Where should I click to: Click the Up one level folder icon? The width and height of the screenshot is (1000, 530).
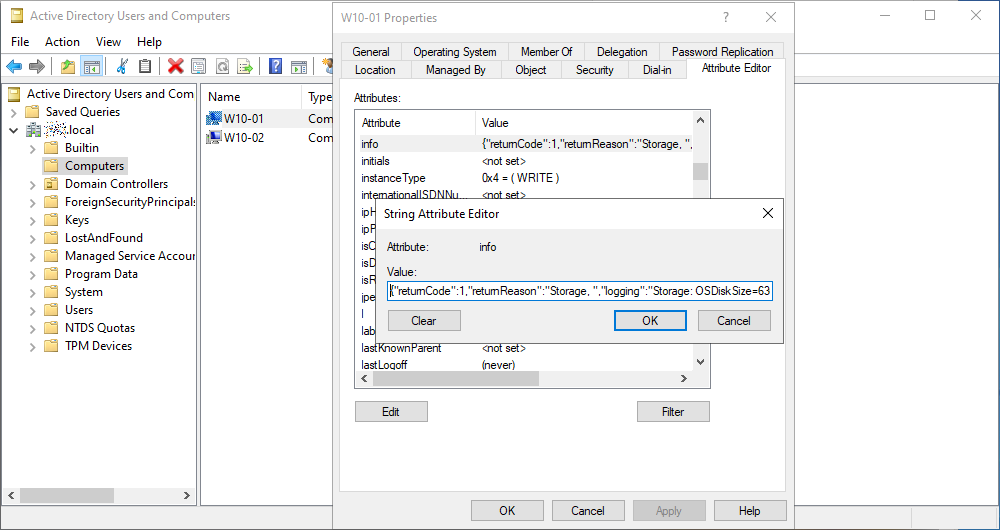click(68, 66)
